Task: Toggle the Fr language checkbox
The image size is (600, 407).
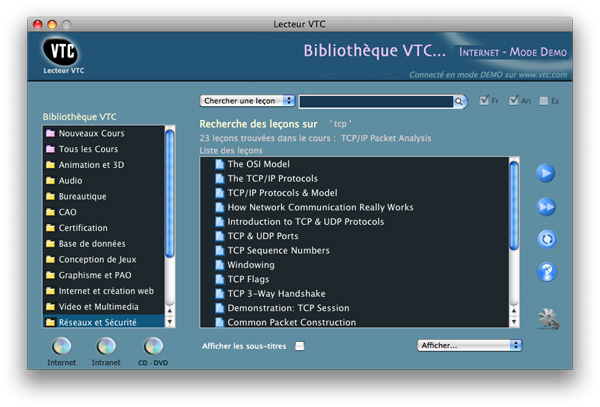Action: pyautogui.click(x=484, y=100)
